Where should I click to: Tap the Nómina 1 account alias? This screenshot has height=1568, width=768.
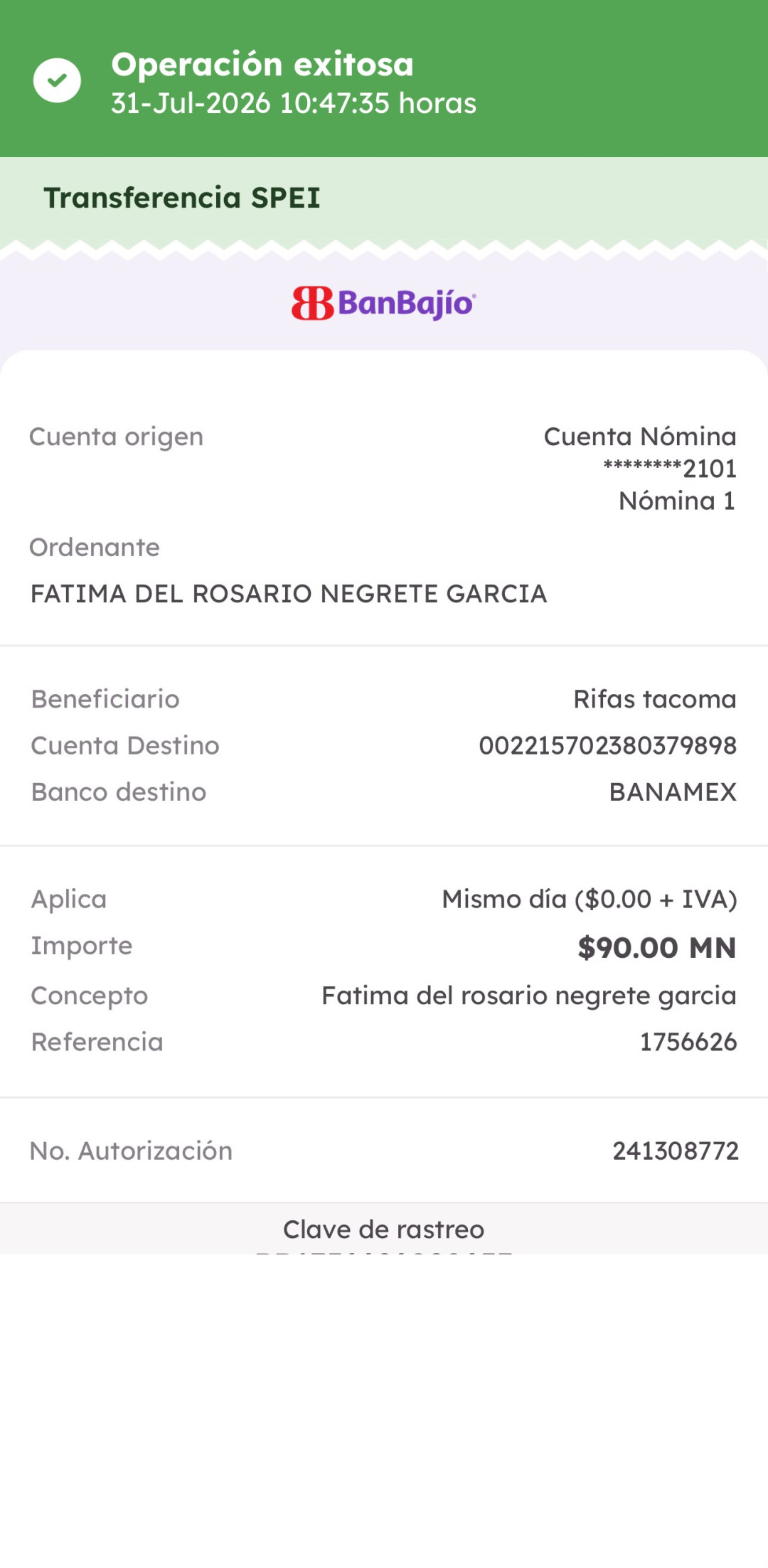[x=677, y=501]
